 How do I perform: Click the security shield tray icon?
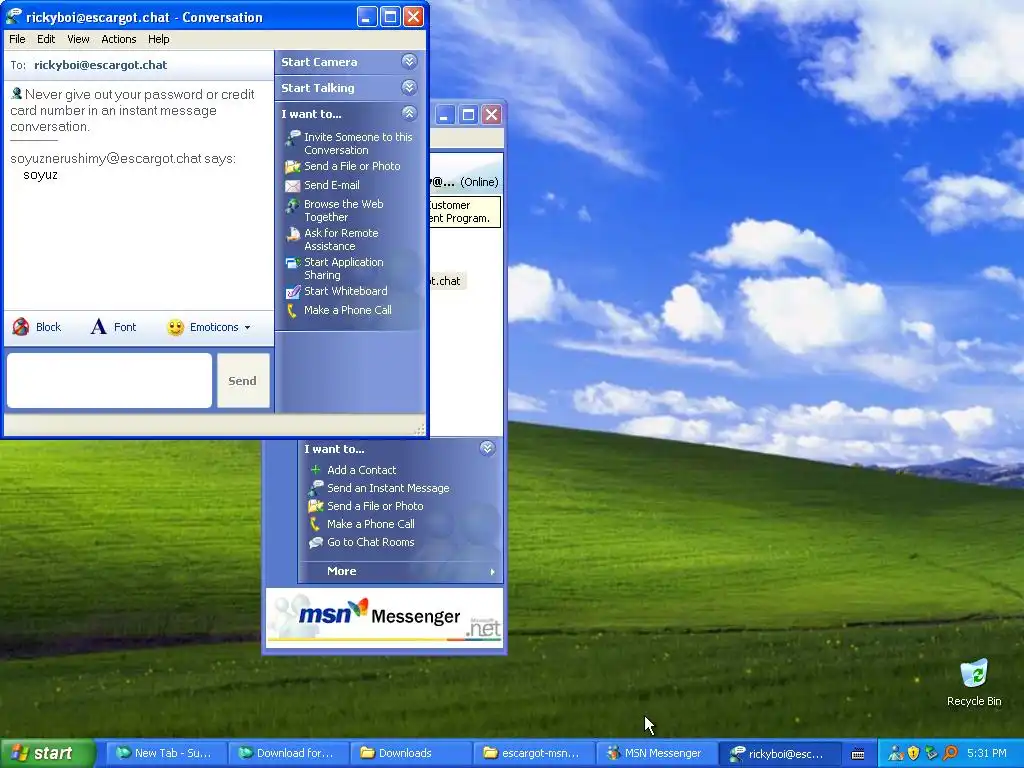click(913, 753)
